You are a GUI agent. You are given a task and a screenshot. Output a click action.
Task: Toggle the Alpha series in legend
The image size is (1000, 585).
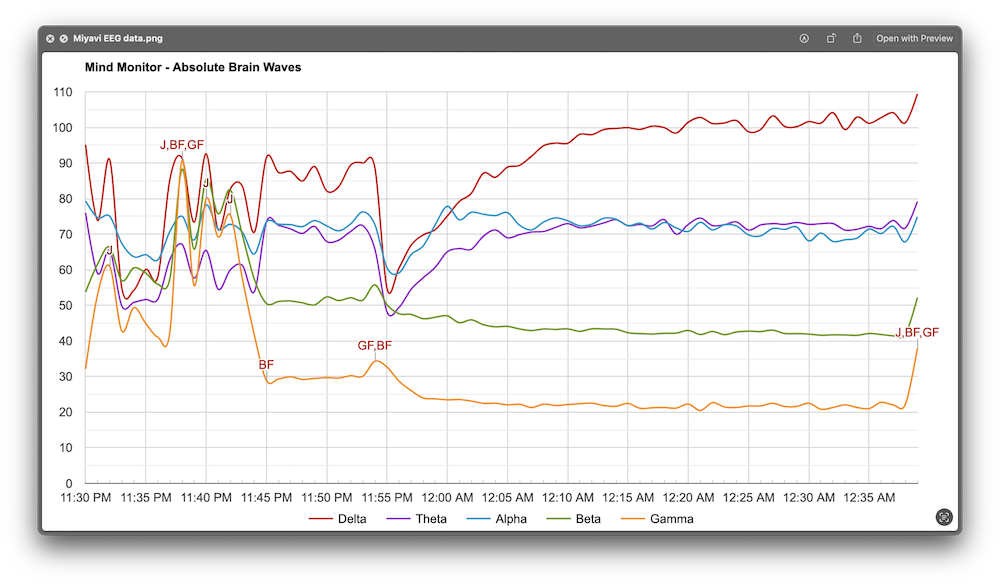(x=512, y=519)
